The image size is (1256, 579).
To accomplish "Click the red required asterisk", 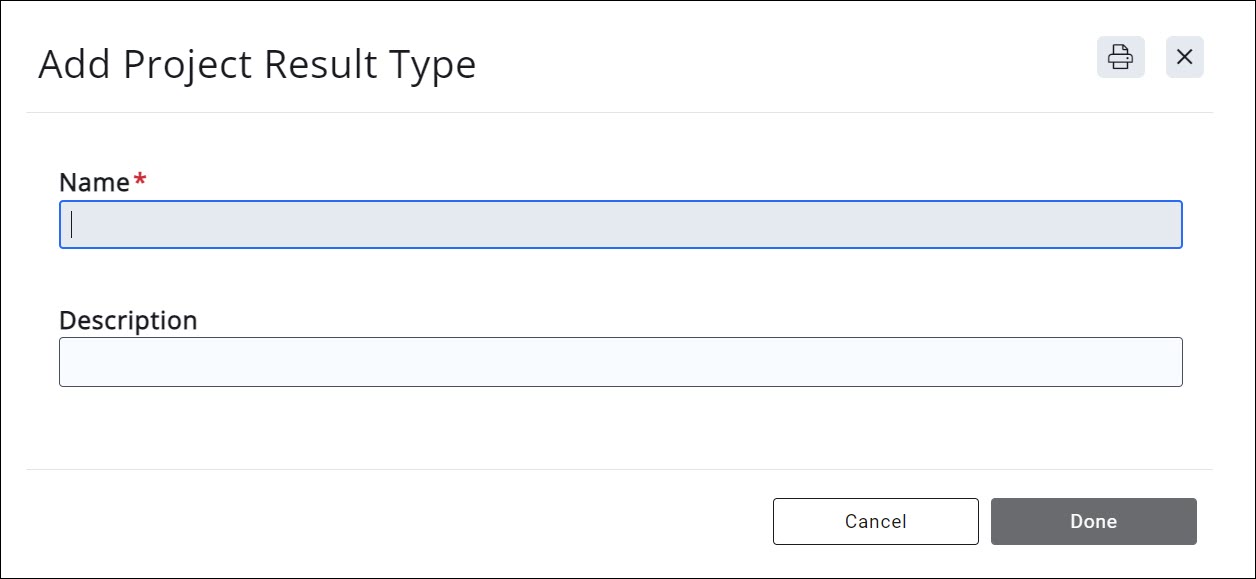I will click(x=140, y=180).
